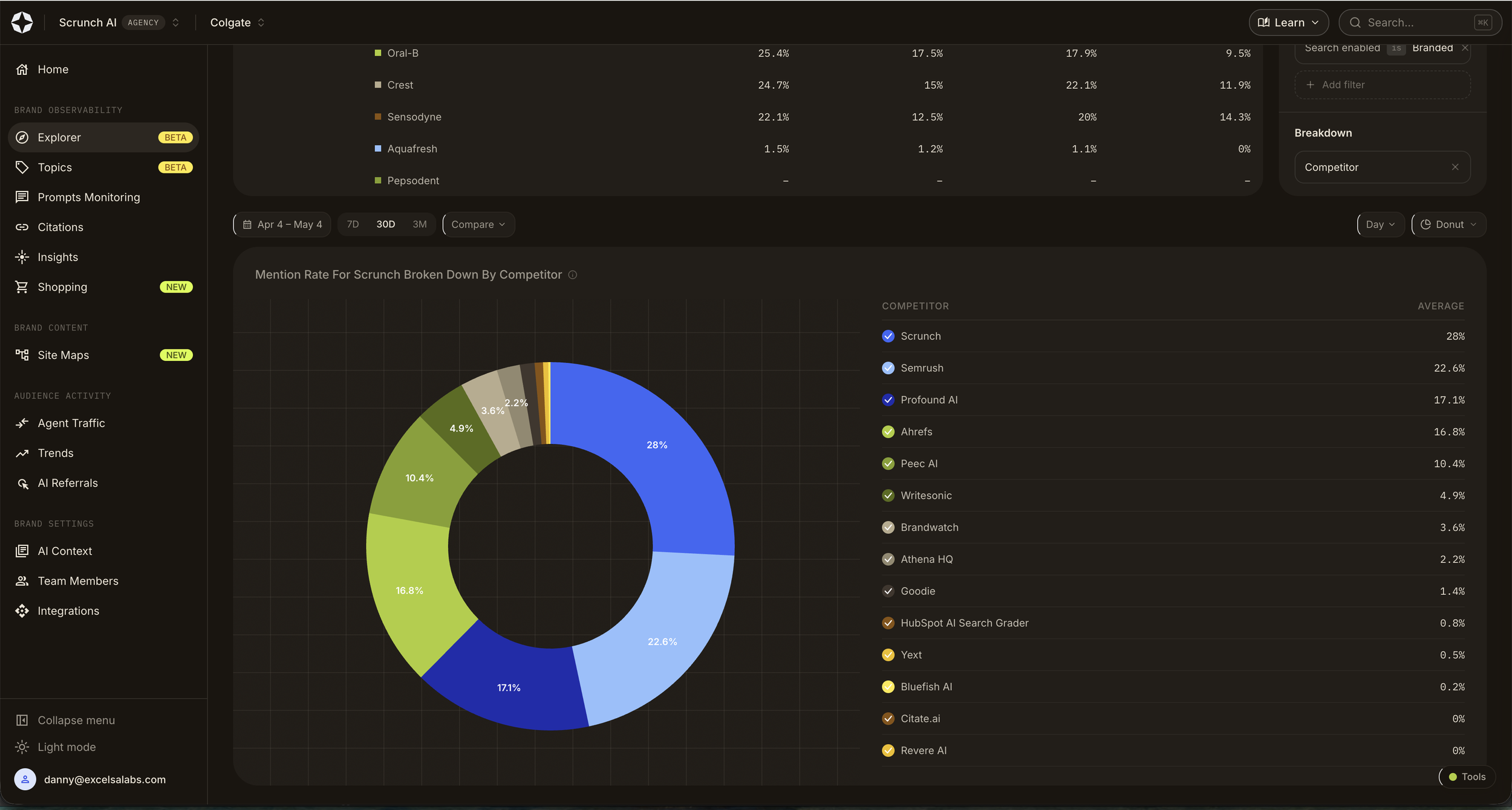Open the Explorer page
This screenshot has height=810, width=1512.
point(103,137)
